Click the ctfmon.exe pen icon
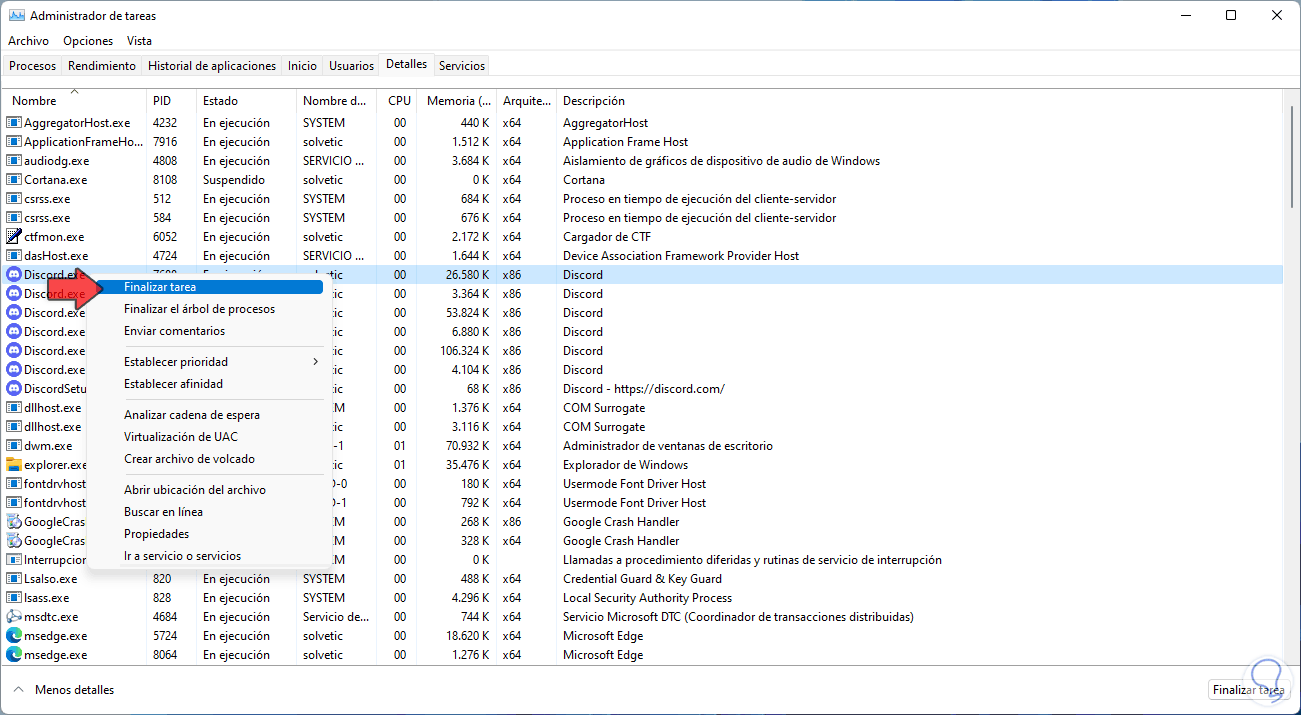 click(x=14, y=237)
